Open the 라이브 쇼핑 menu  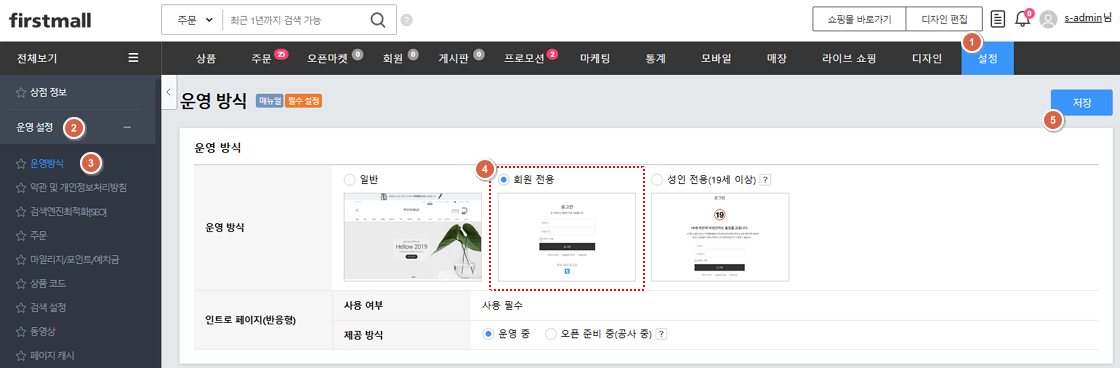coord(849,59)
